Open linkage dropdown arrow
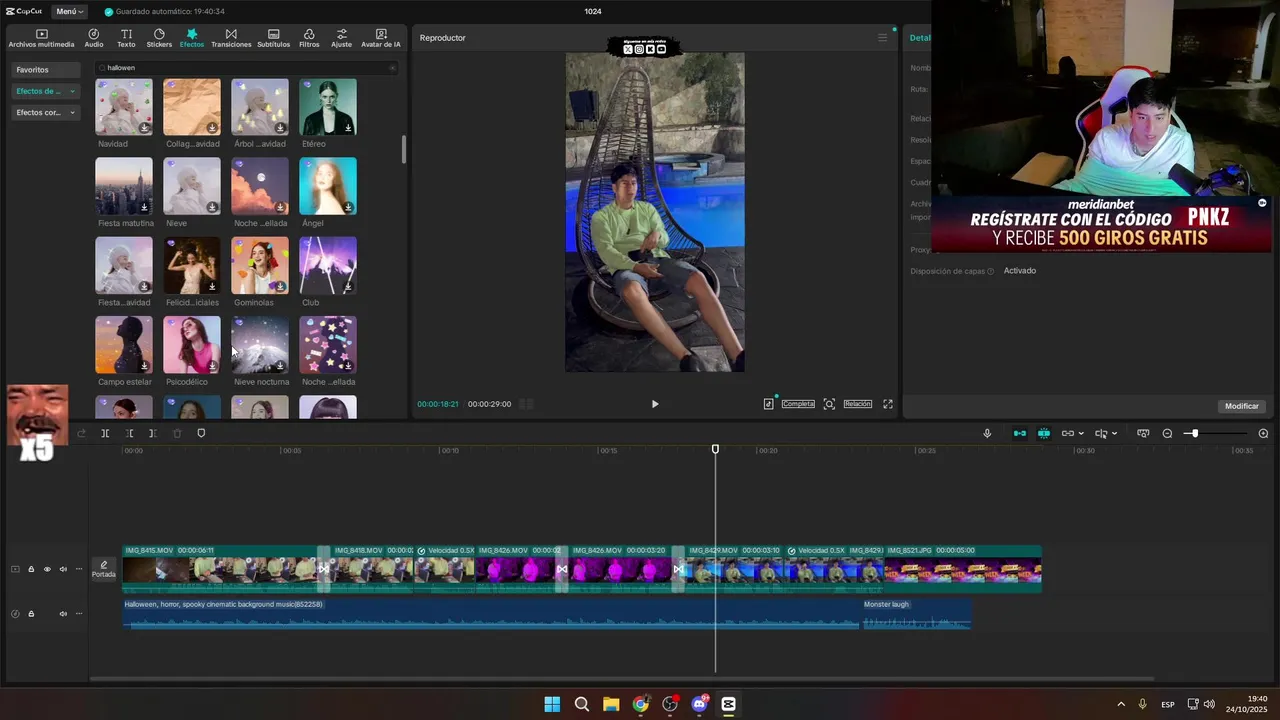This screenshot has height=720, width=1280. [1081, 433]
